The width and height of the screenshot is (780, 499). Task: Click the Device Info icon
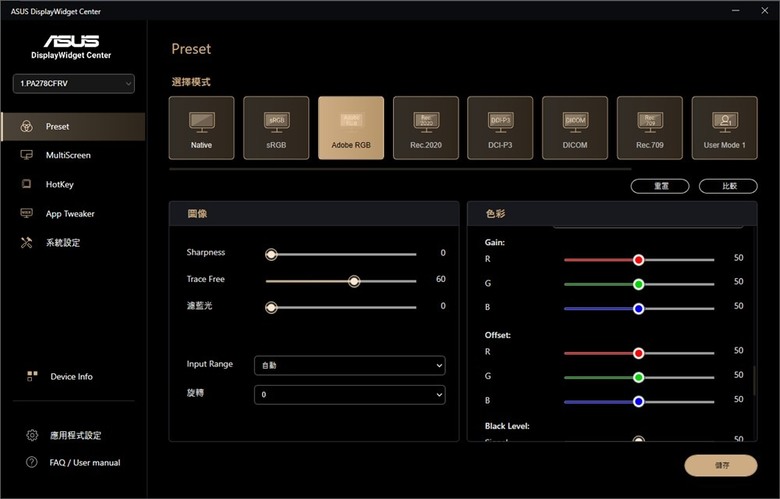(x=32, y=376)
